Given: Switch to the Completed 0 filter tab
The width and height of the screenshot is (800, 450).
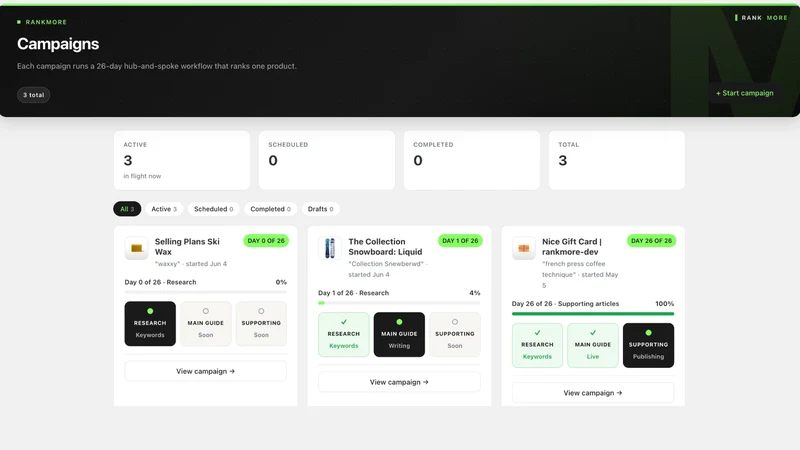Looking at the screenshot, I should tap(270, 209).
